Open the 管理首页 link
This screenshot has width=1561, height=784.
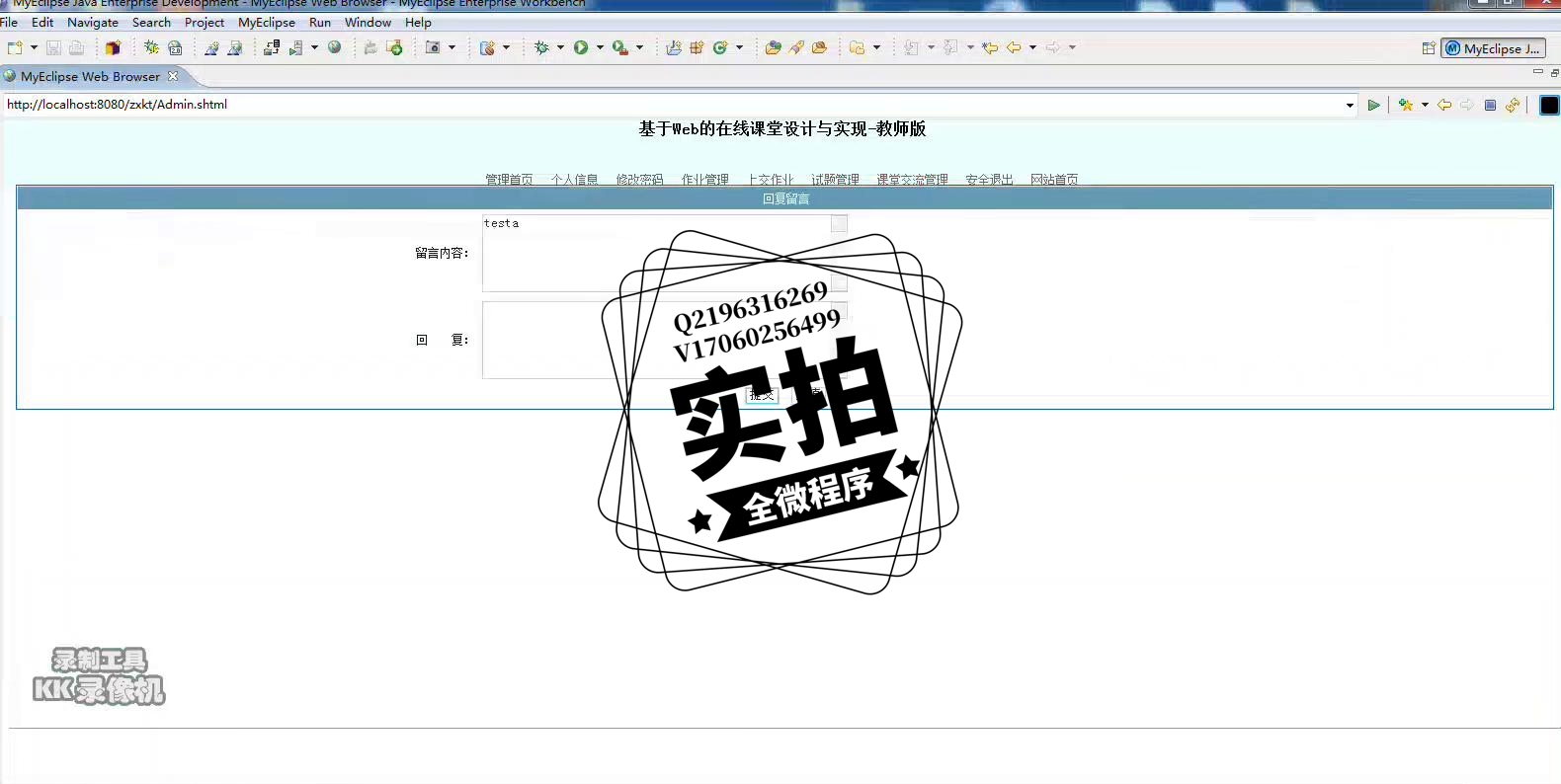pyautogui.click(x=509, y=180)
